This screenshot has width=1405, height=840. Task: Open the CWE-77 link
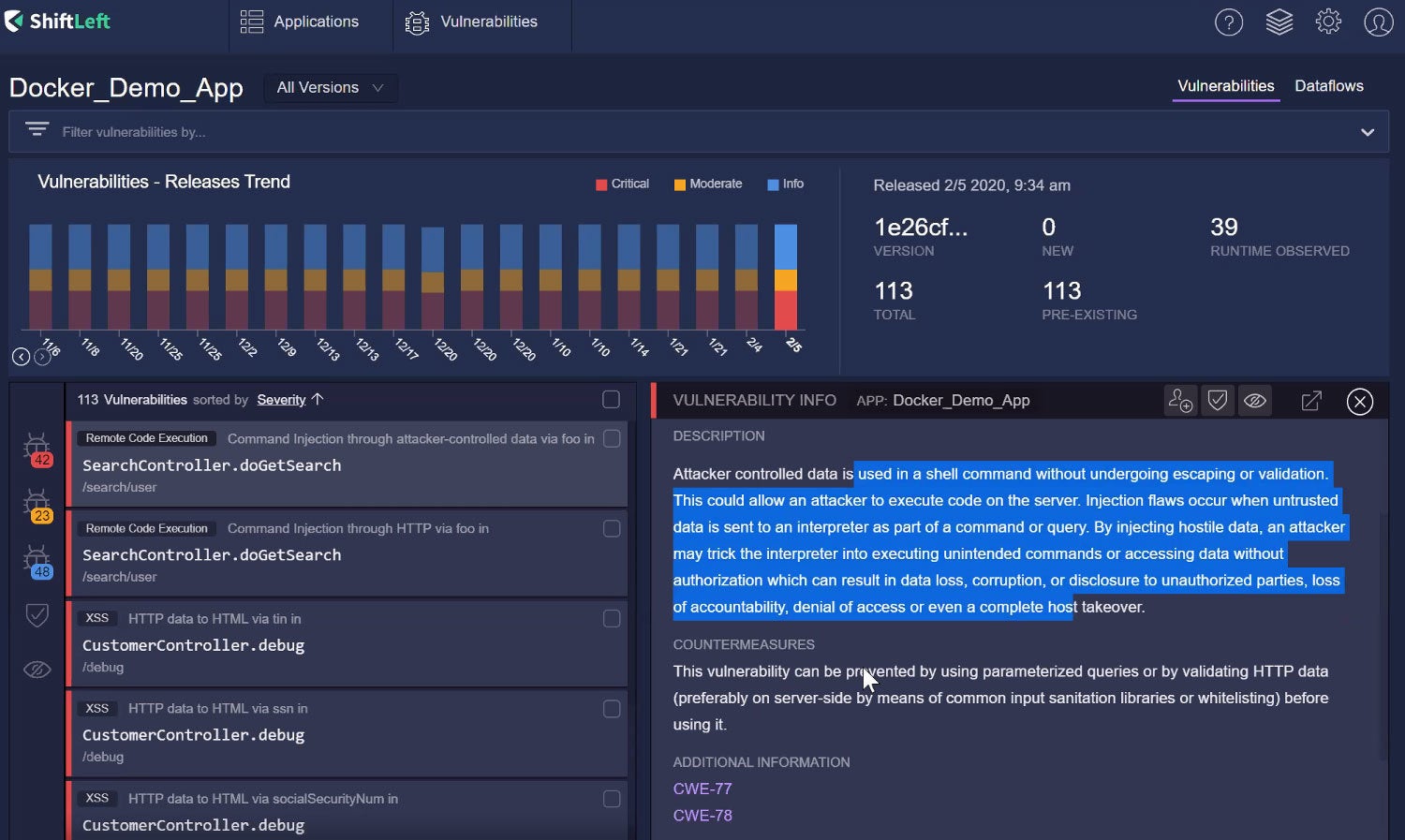pos(702,788)
